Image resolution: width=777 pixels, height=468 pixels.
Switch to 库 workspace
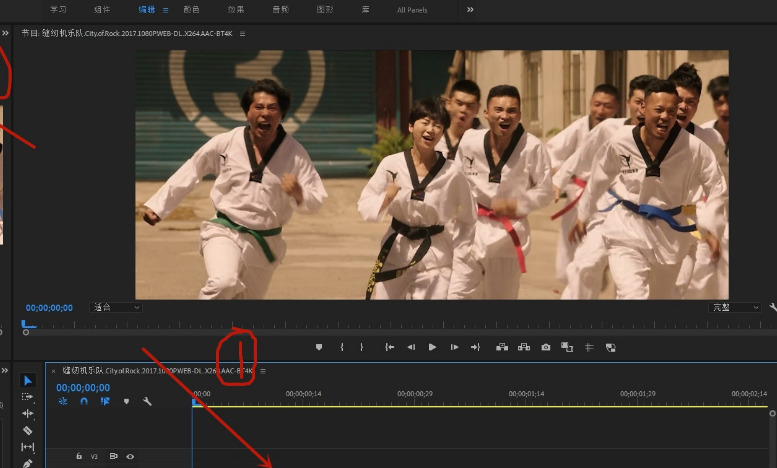(366, 9)
